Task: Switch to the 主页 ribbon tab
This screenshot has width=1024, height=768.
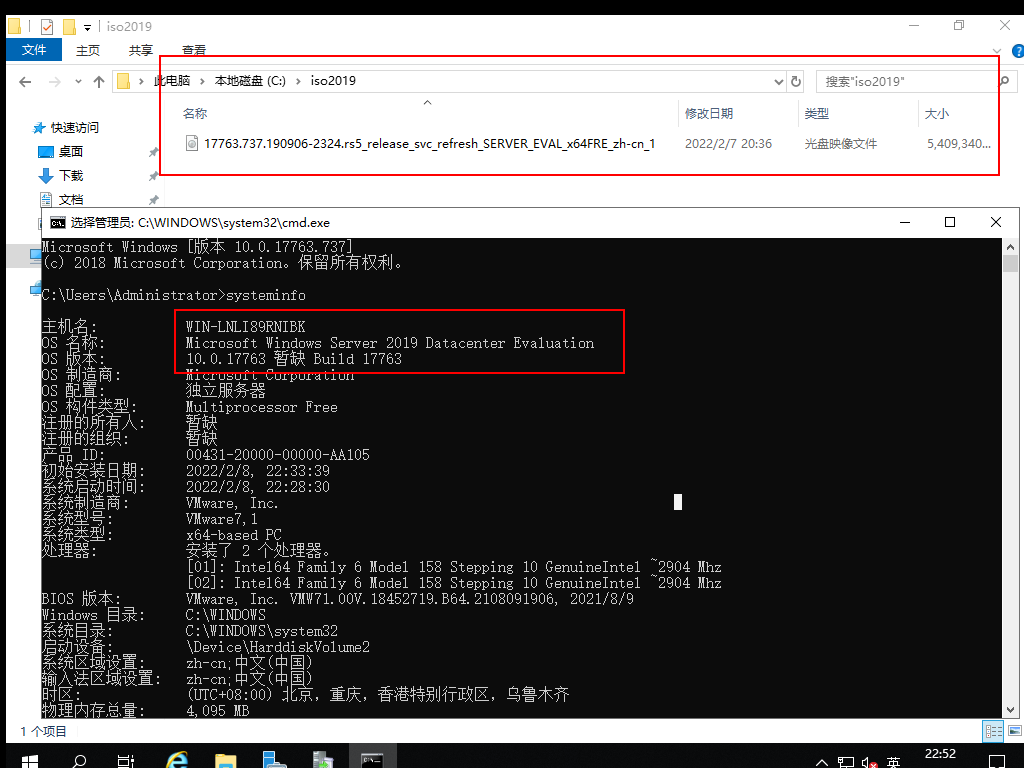Action: click(88, 50)
